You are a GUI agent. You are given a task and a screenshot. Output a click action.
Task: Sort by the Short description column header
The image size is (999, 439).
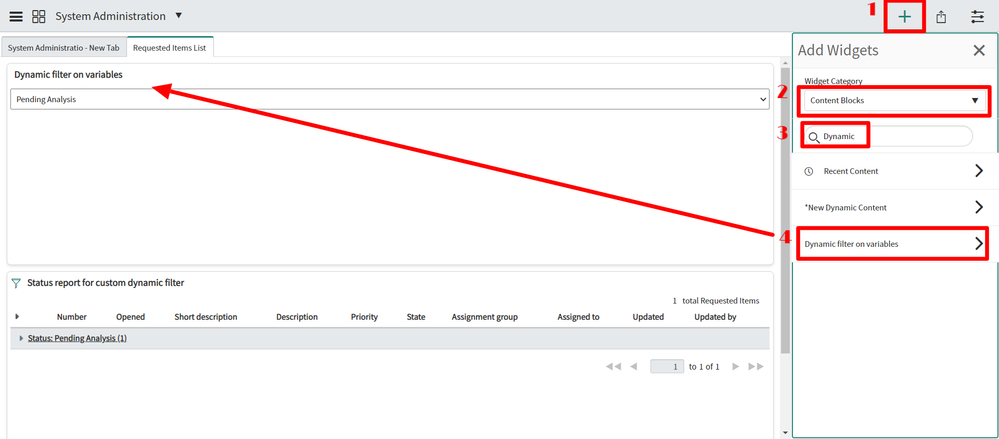point(206,317)
